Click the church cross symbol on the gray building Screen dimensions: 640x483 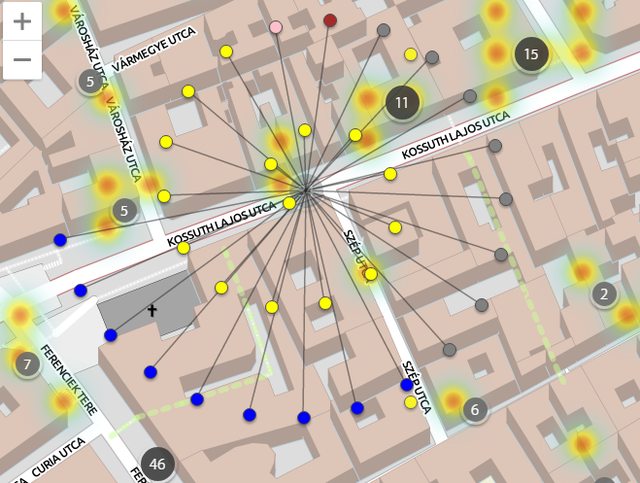[x=152, y=311]
